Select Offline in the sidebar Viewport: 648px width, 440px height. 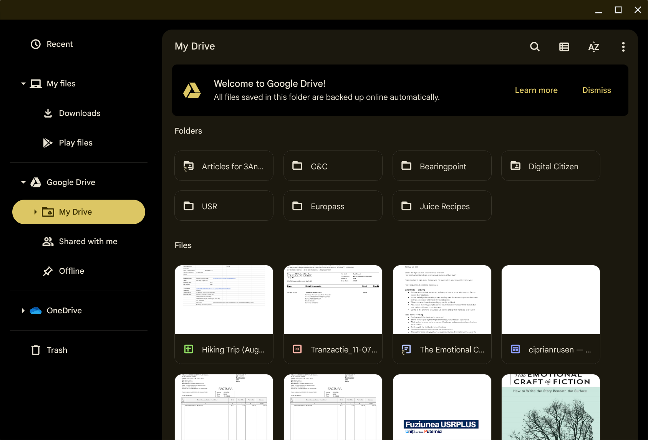79,271
